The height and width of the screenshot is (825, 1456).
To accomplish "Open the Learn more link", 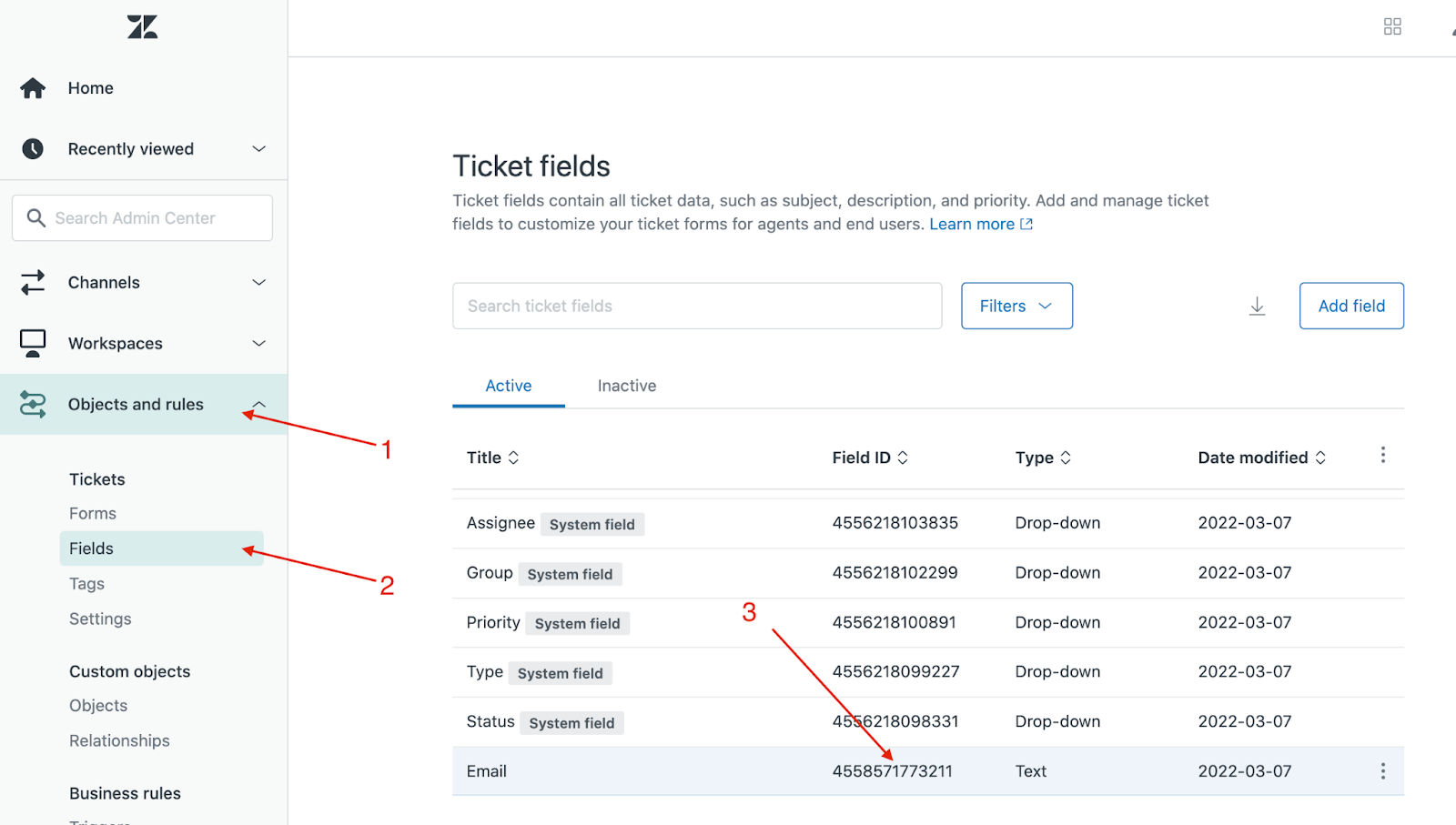I will 973,224.
